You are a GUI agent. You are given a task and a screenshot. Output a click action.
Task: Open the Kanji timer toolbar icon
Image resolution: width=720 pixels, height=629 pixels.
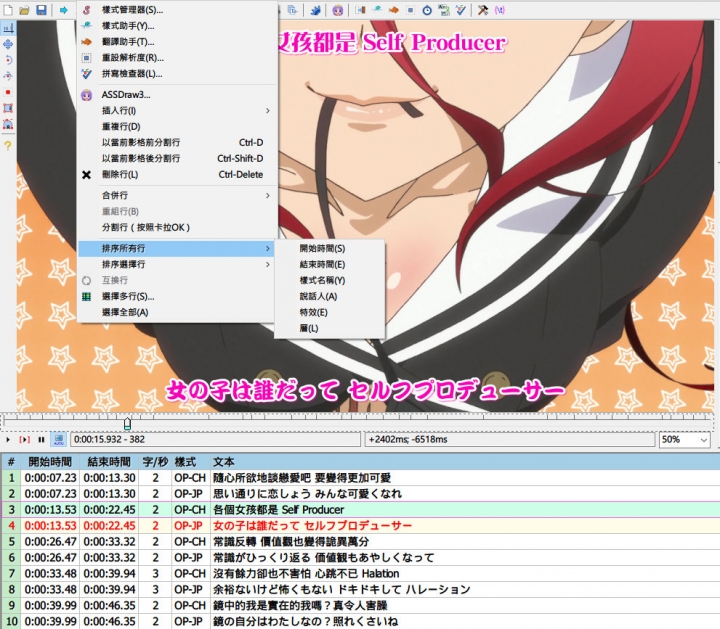pos(444,10)
